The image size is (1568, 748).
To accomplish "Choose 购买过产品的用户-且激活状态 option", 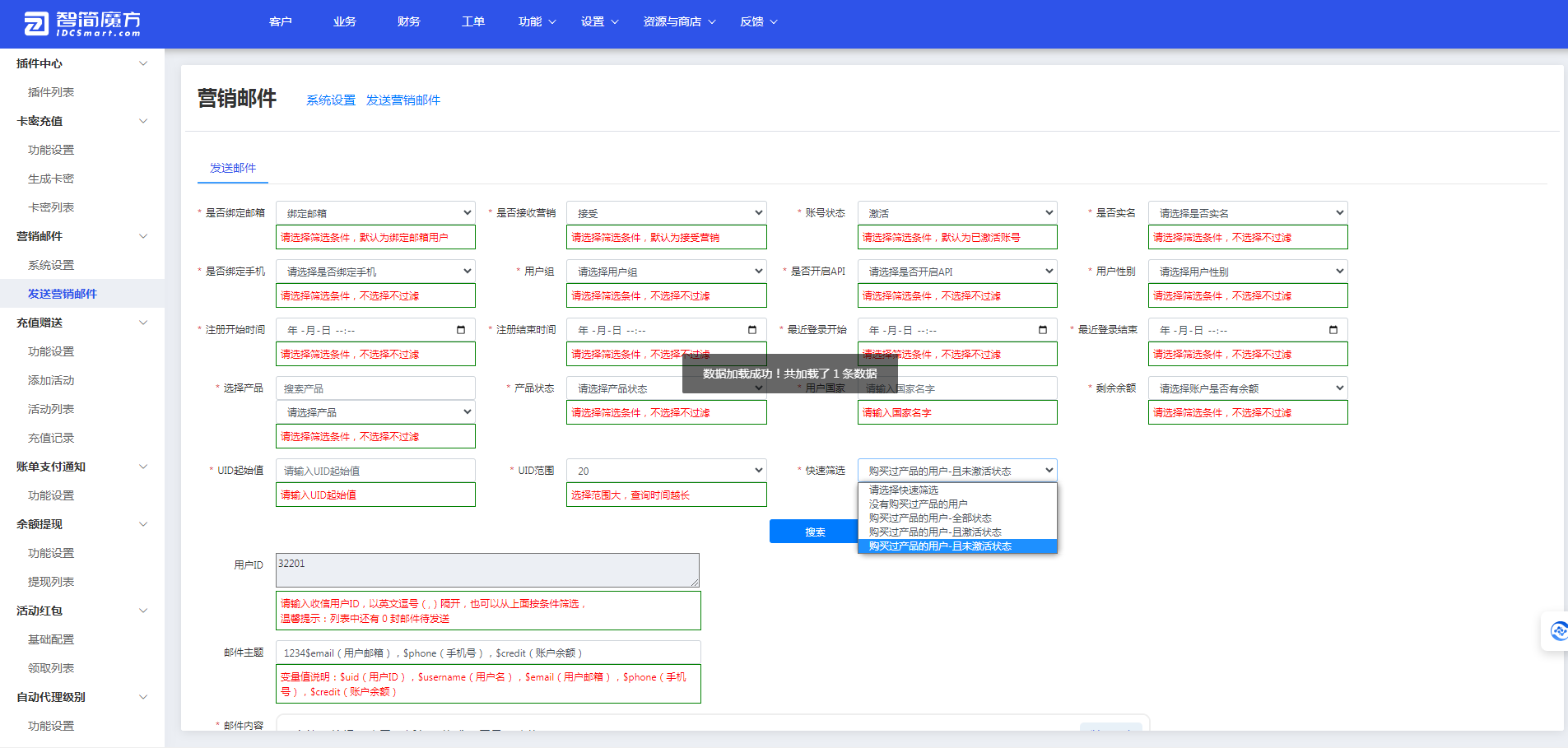I will point(957,532).
